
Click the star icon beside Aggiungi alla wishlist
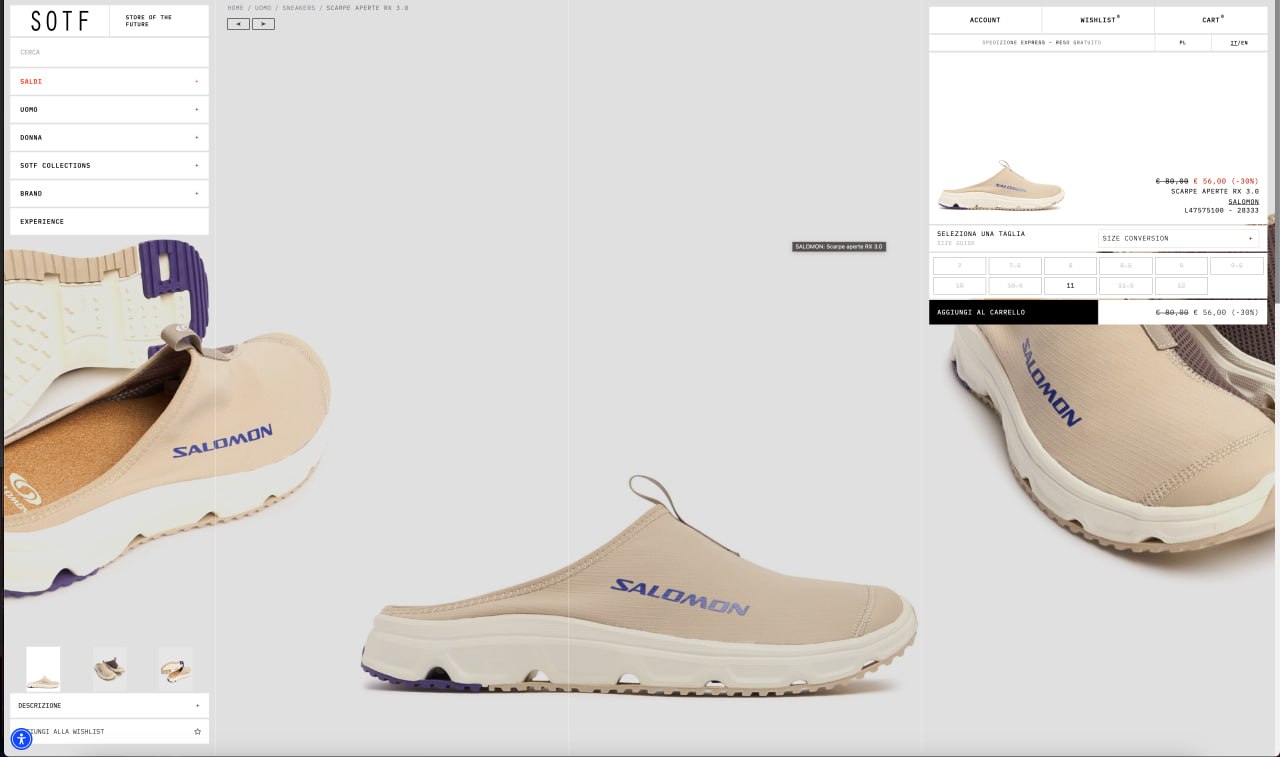point(197,732)
